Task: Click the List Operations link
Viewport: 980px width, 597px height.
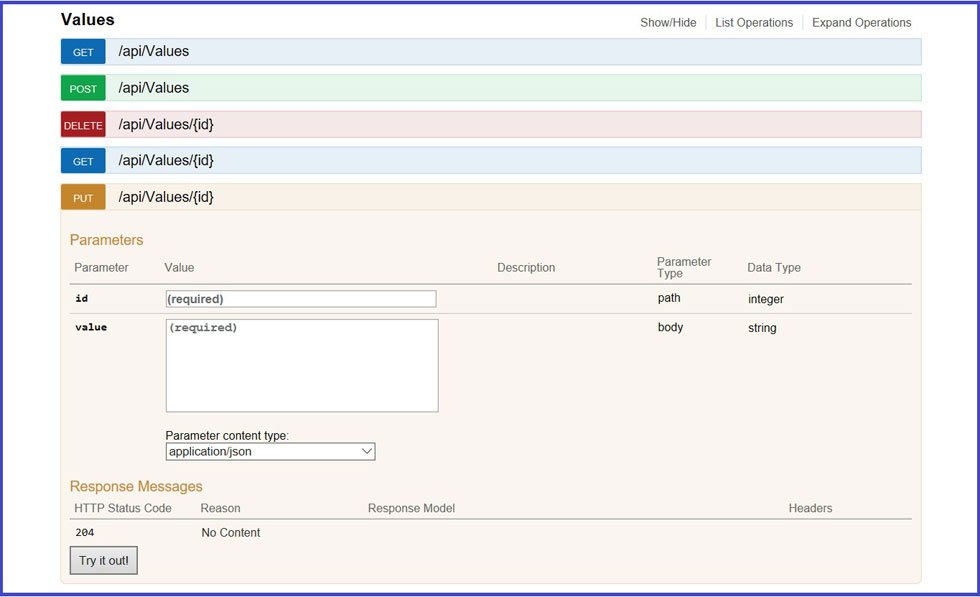Action: pyautogui.click(x=754, y=23)
